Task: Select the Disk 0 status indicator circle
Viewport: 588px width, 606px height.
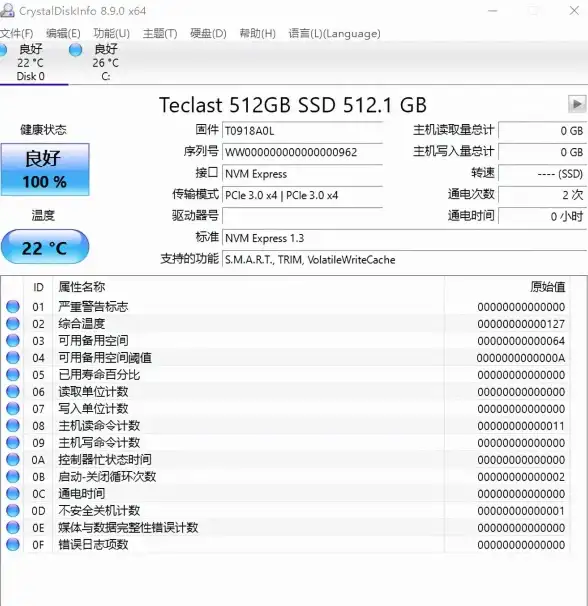Action: coord(2,50)
